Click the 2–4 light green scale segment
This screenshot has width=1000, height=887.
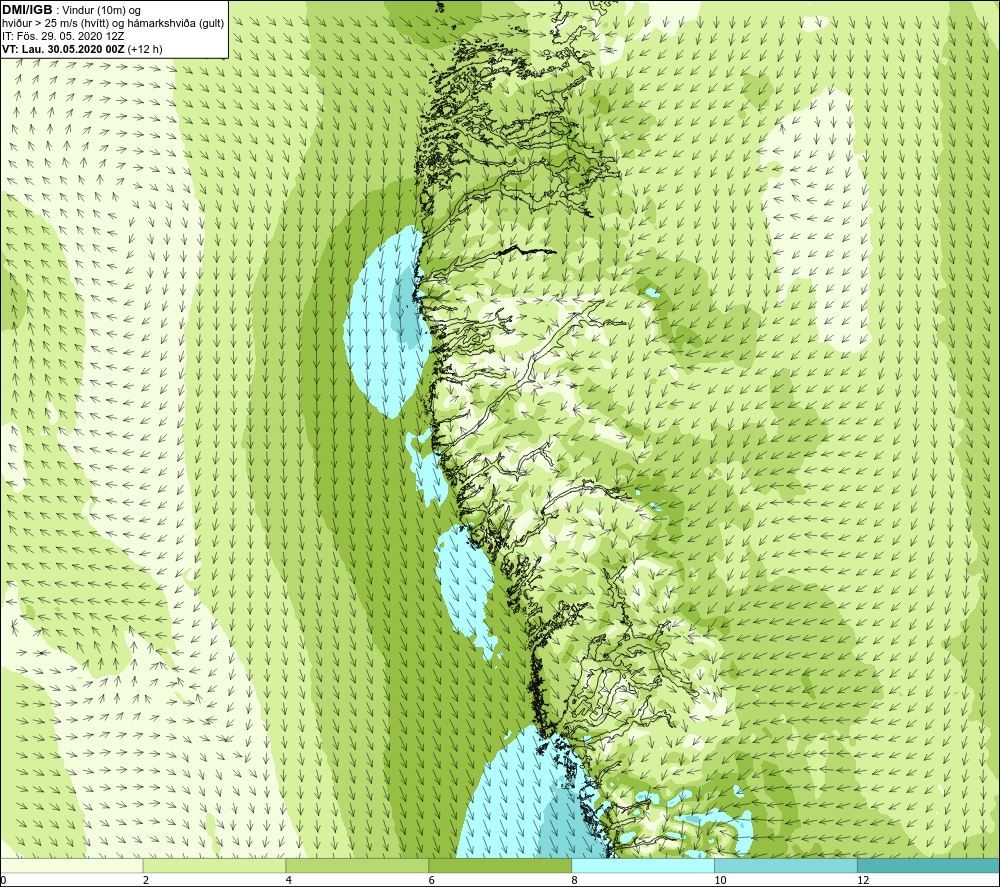[214, 865]
